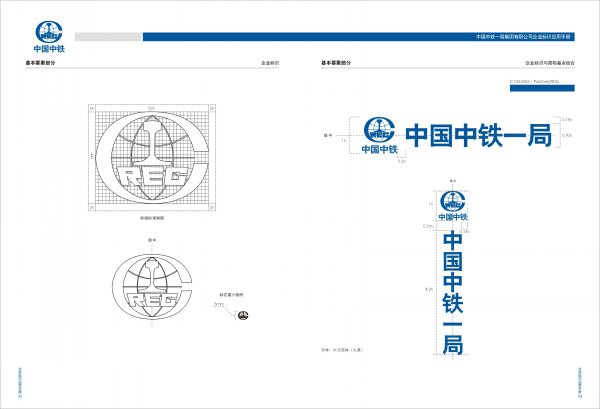Click left page 基本要素部分 section heading
Viewport: 600px width, 409px height.
pyautogui.click(x=39, y=62)
